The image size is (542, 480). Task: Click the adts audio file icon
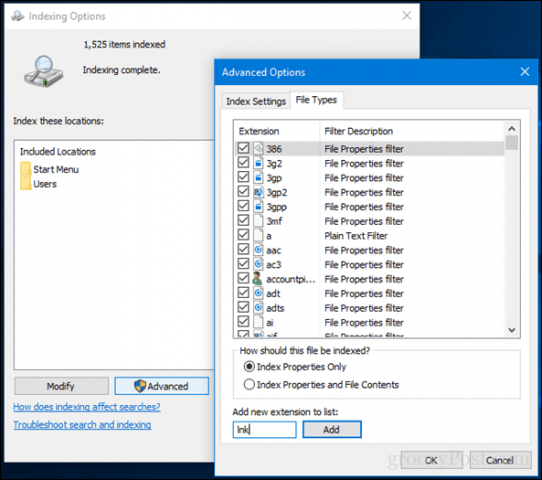258,308
